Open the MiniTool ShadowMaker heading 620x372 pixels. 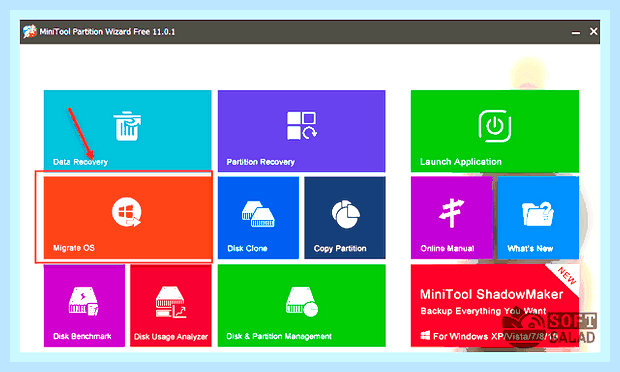point(491,294)
